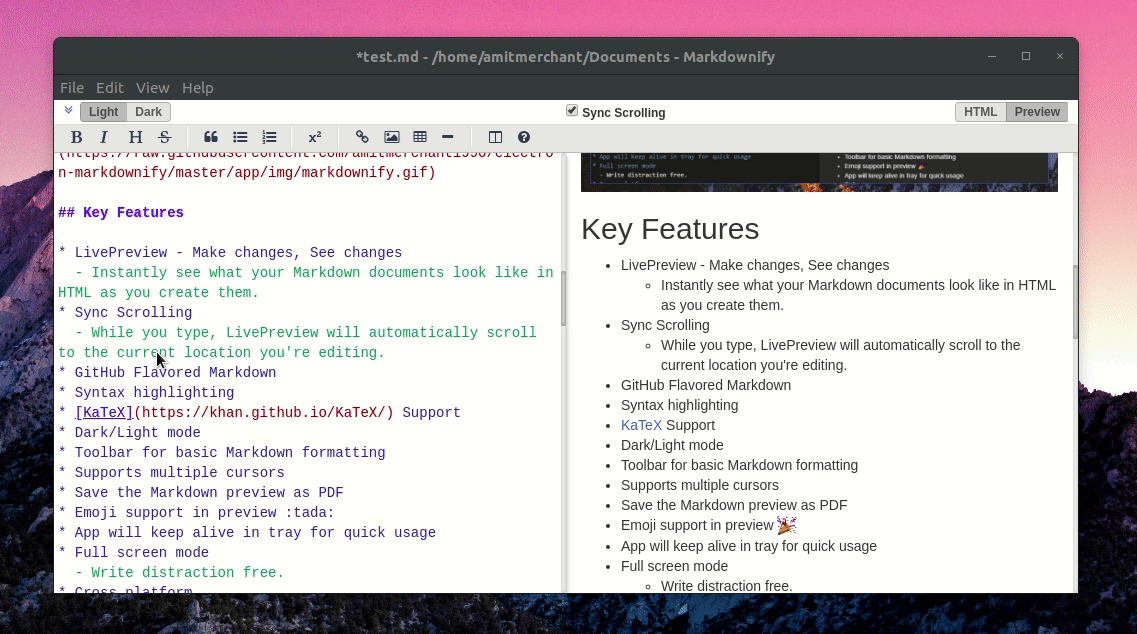1137x634 pixels.
Task: Insert a numbered list
Action: click(x=269, y=137)
